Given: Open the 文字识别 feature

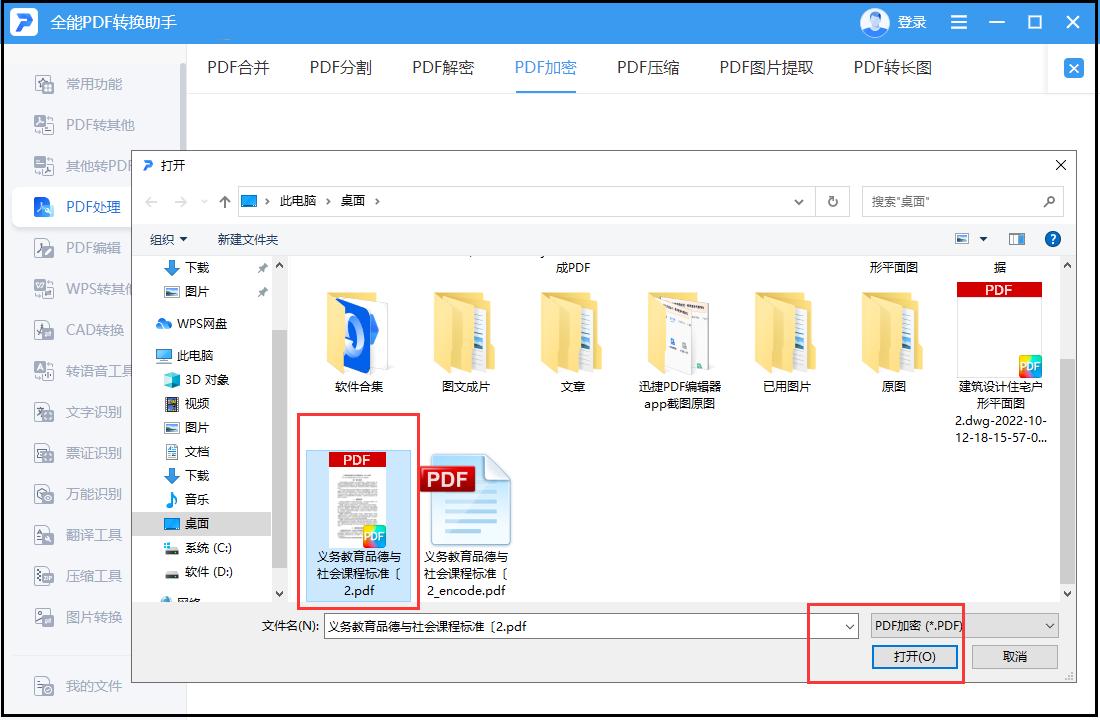Looking at the screenshot, I should (x=75, y=412).
